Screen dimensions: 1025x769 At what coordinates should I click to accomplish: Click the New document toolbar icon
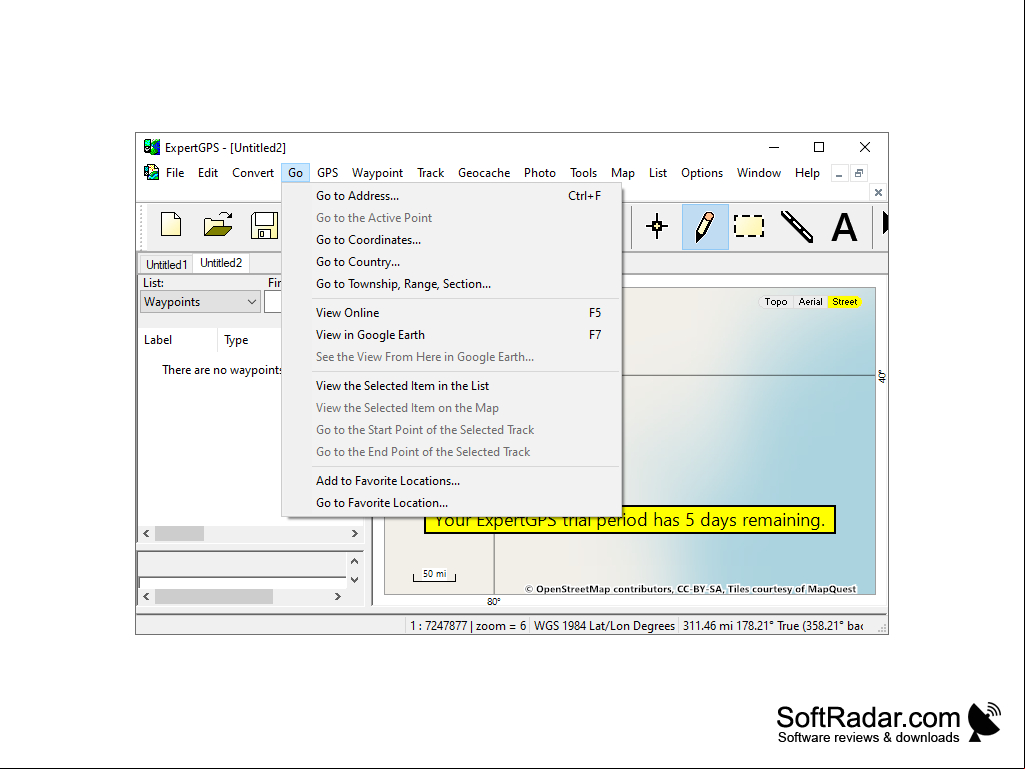pos(171,225)
